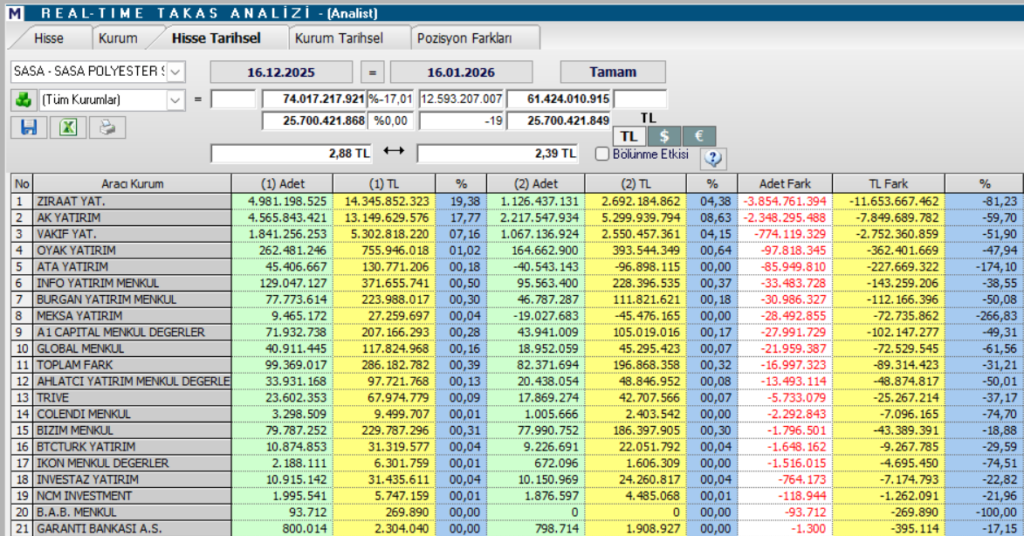Open the Tüm Kurumlar dropdown
This screenshot has width=1024, height=536.
175,100
